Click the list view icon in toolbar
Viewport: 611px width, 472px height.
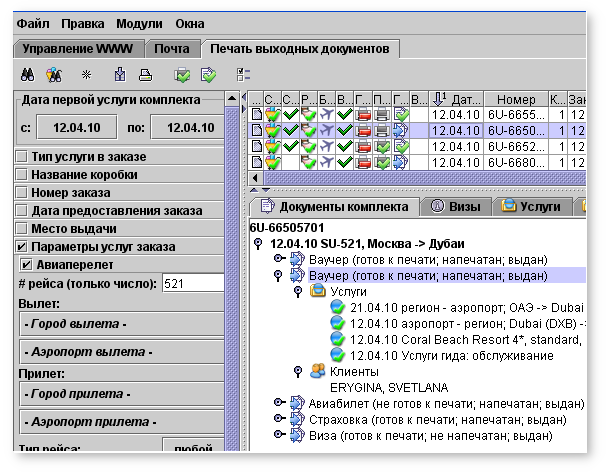tap(243, 74)
